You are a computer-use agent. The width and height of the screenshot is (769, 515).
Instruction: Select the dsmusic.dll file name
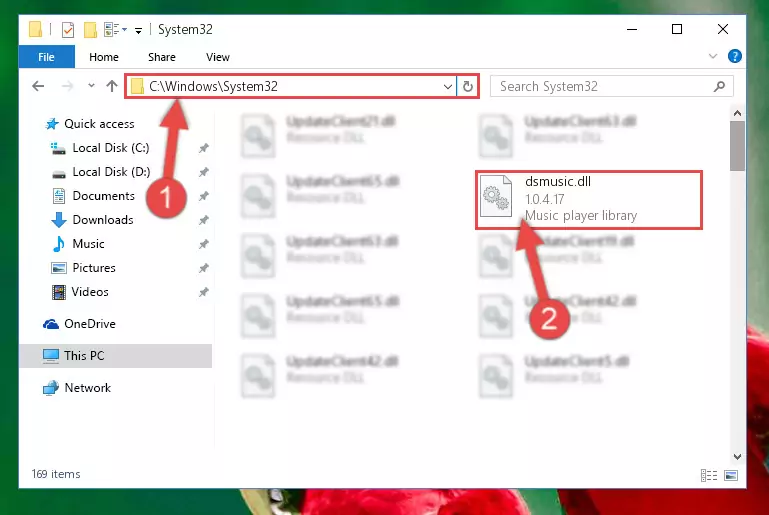(558, 181)
